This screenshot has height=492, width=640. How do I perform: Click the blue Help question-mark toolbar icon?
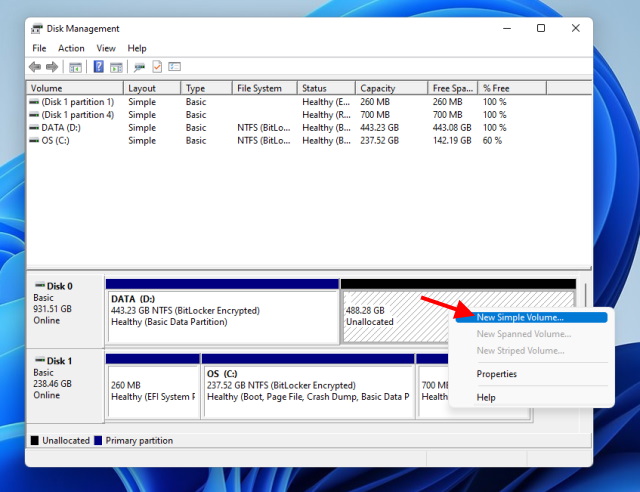point(98,67)
